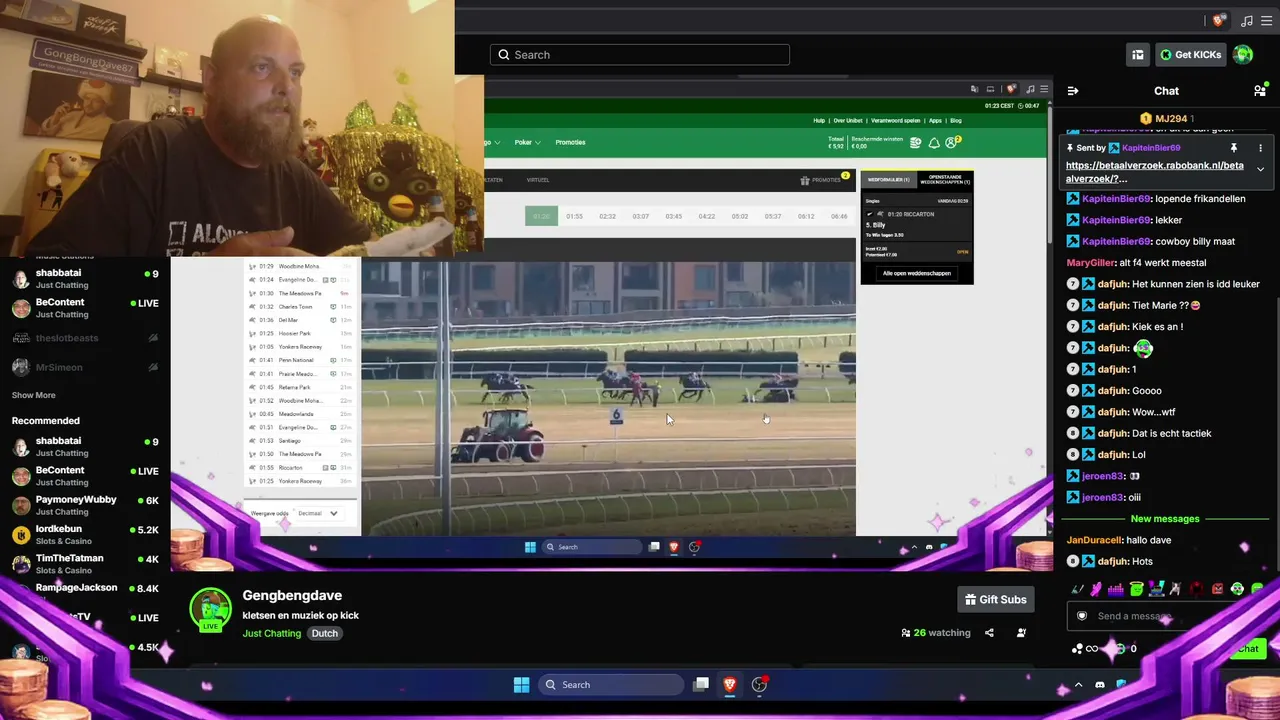Click the Blog link in Unibet header
Screen dimensions: 1280x720
(x=956, y=120)
